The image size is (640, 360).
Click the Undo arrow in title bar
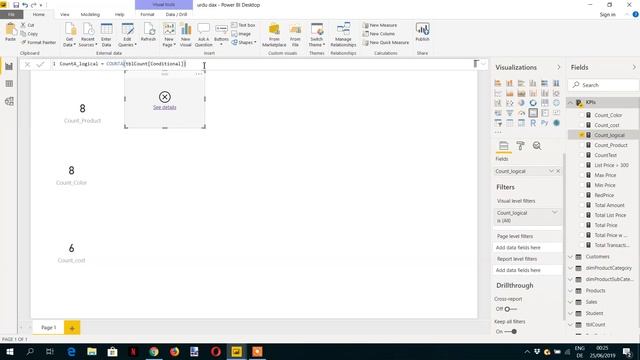[25, 5]
